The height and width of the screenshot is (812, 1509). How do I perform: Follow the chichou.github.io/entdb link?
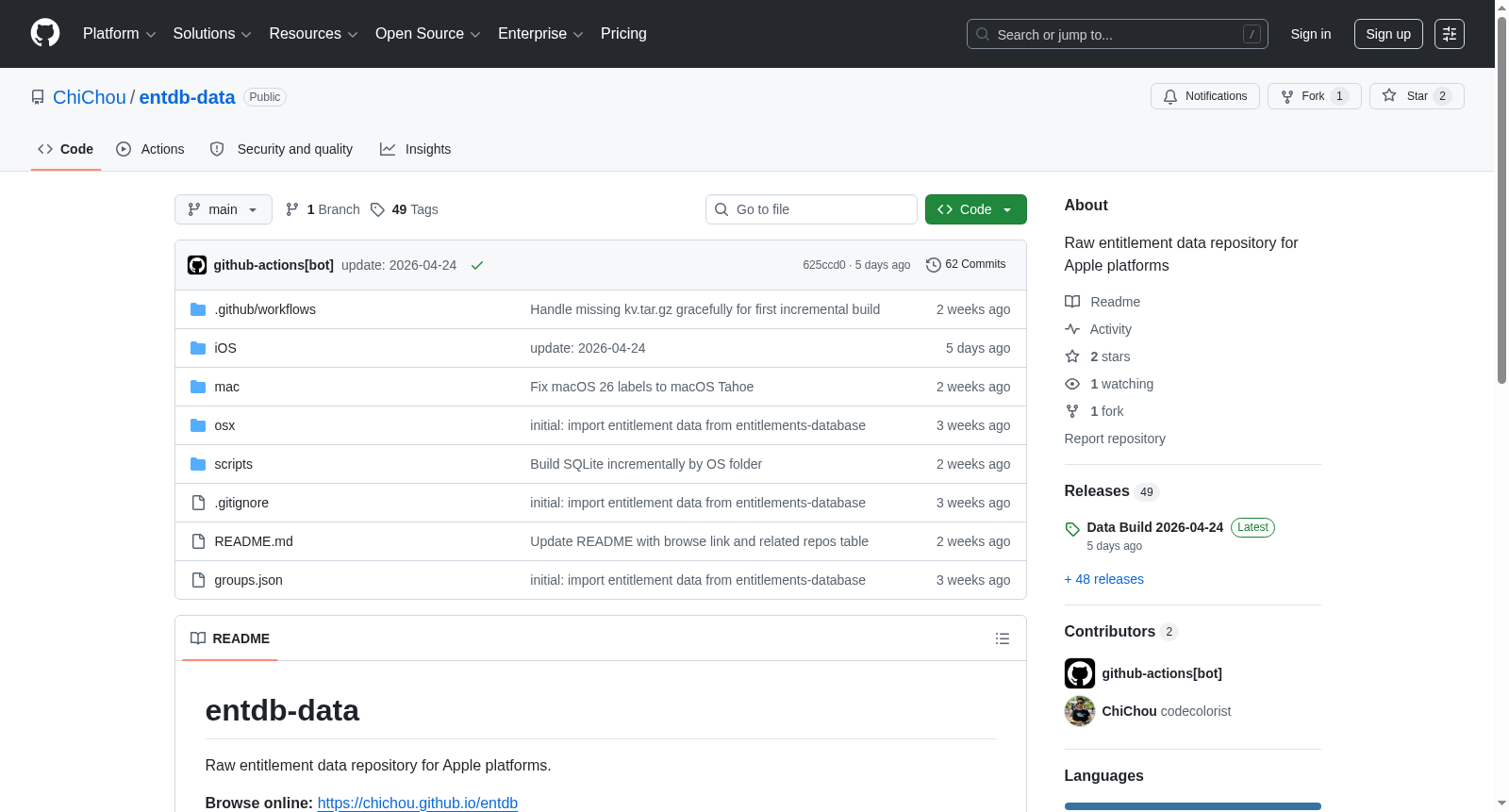coord(418,804)
